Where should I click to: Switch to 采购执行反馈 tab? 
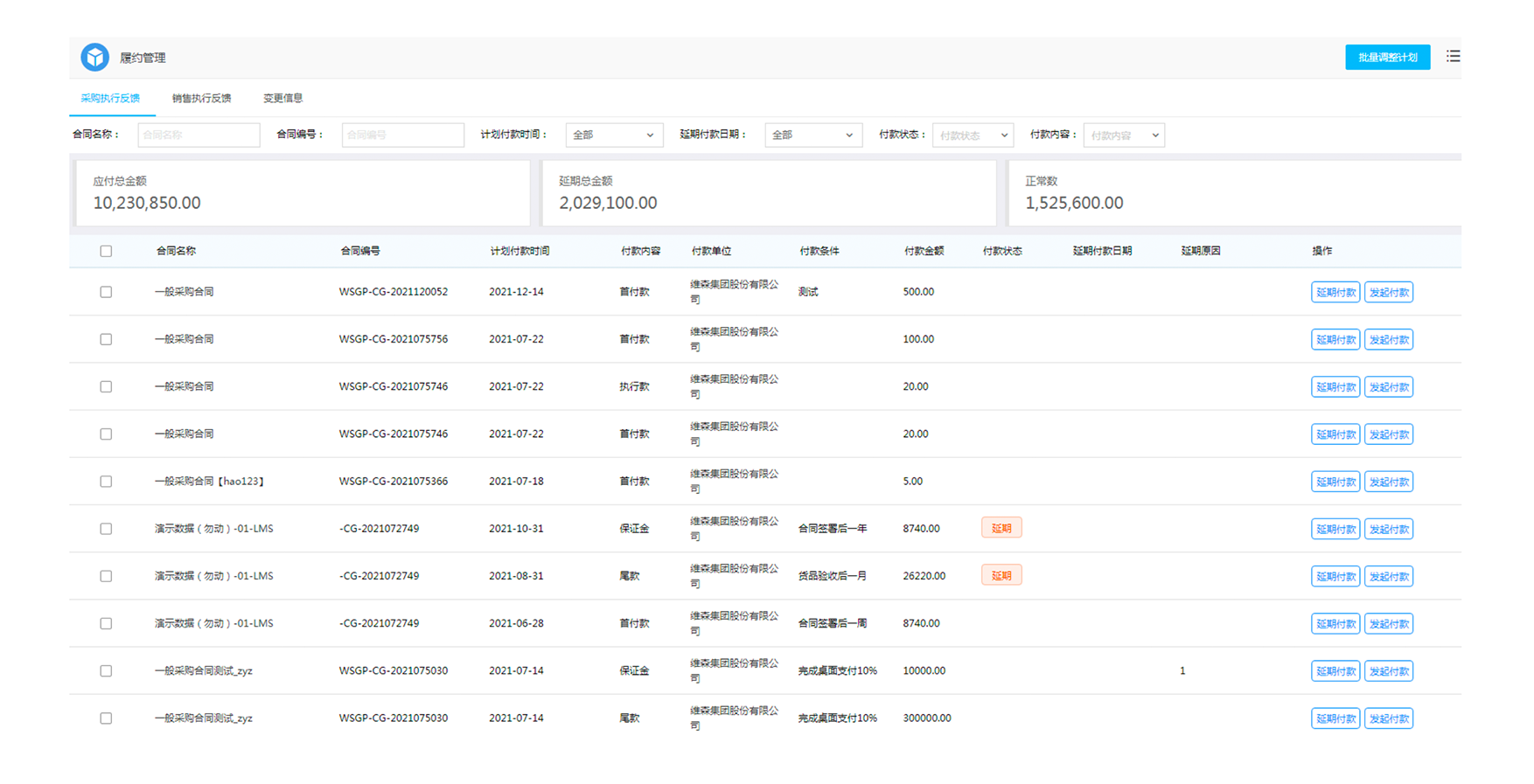click(x=110, y=98)
